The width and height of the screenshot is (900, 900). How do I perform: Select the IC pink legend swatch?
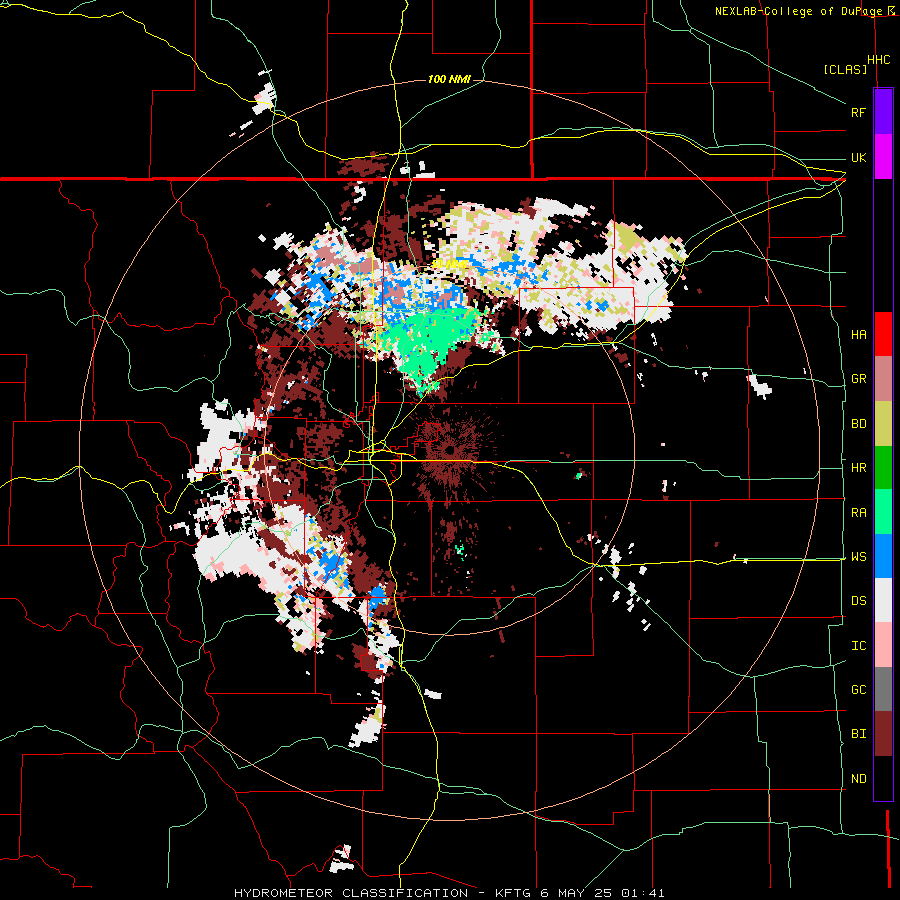[883, 645]
